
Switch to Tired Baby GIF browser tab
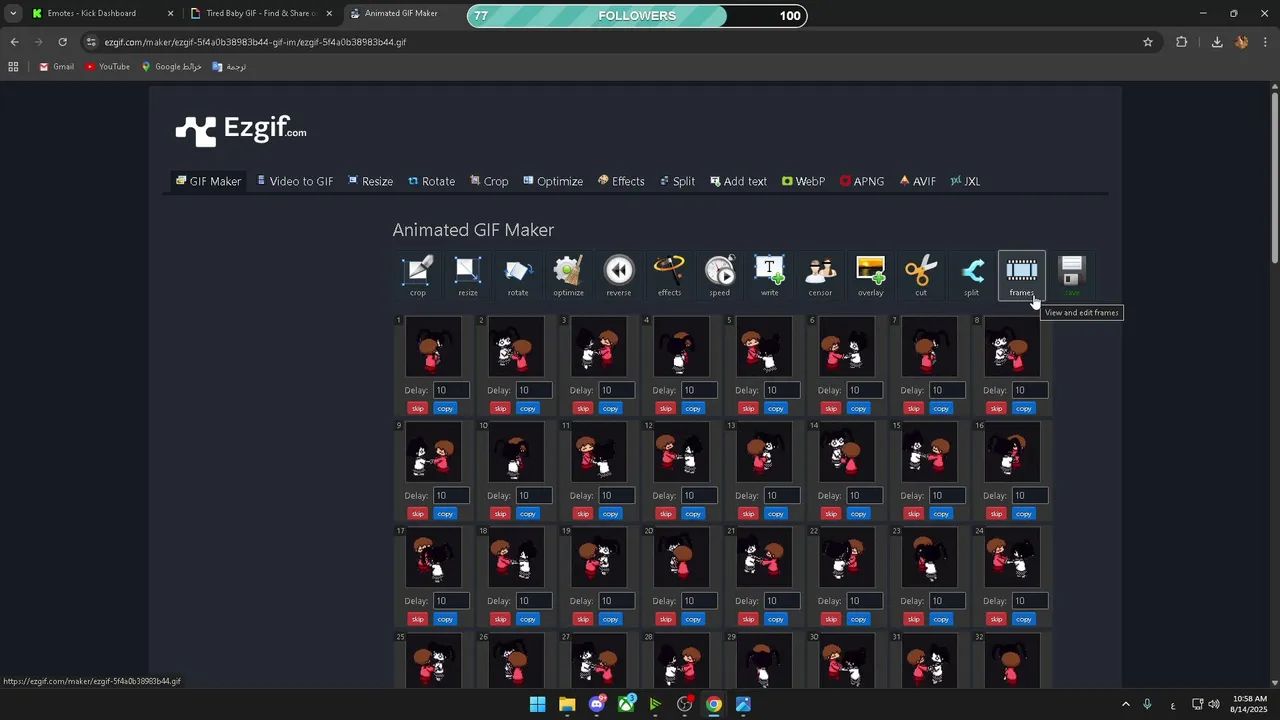click(x=260, y=14)
